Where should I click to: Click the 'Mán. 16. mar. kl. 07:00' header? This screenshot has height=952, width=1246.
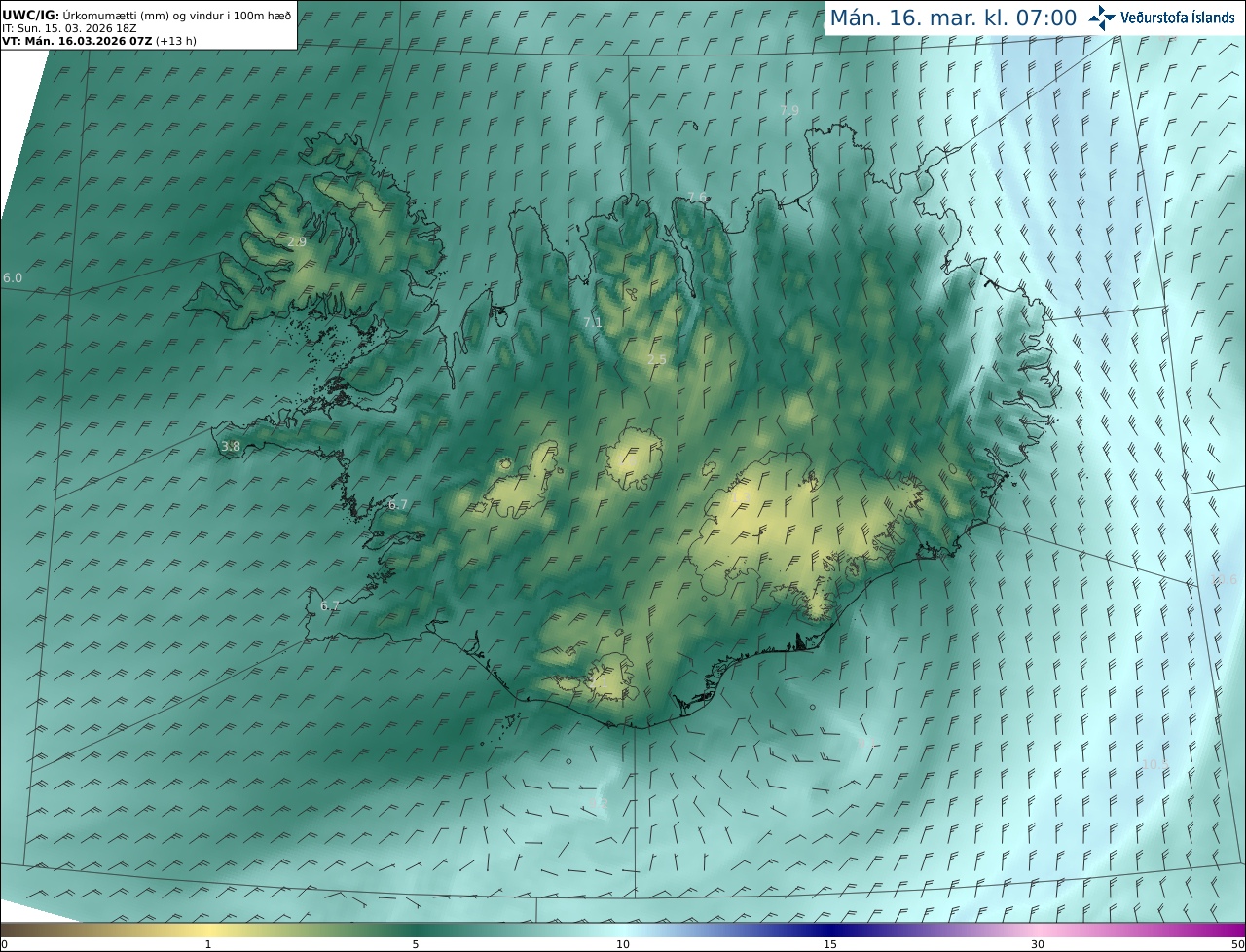coord(953,18)
